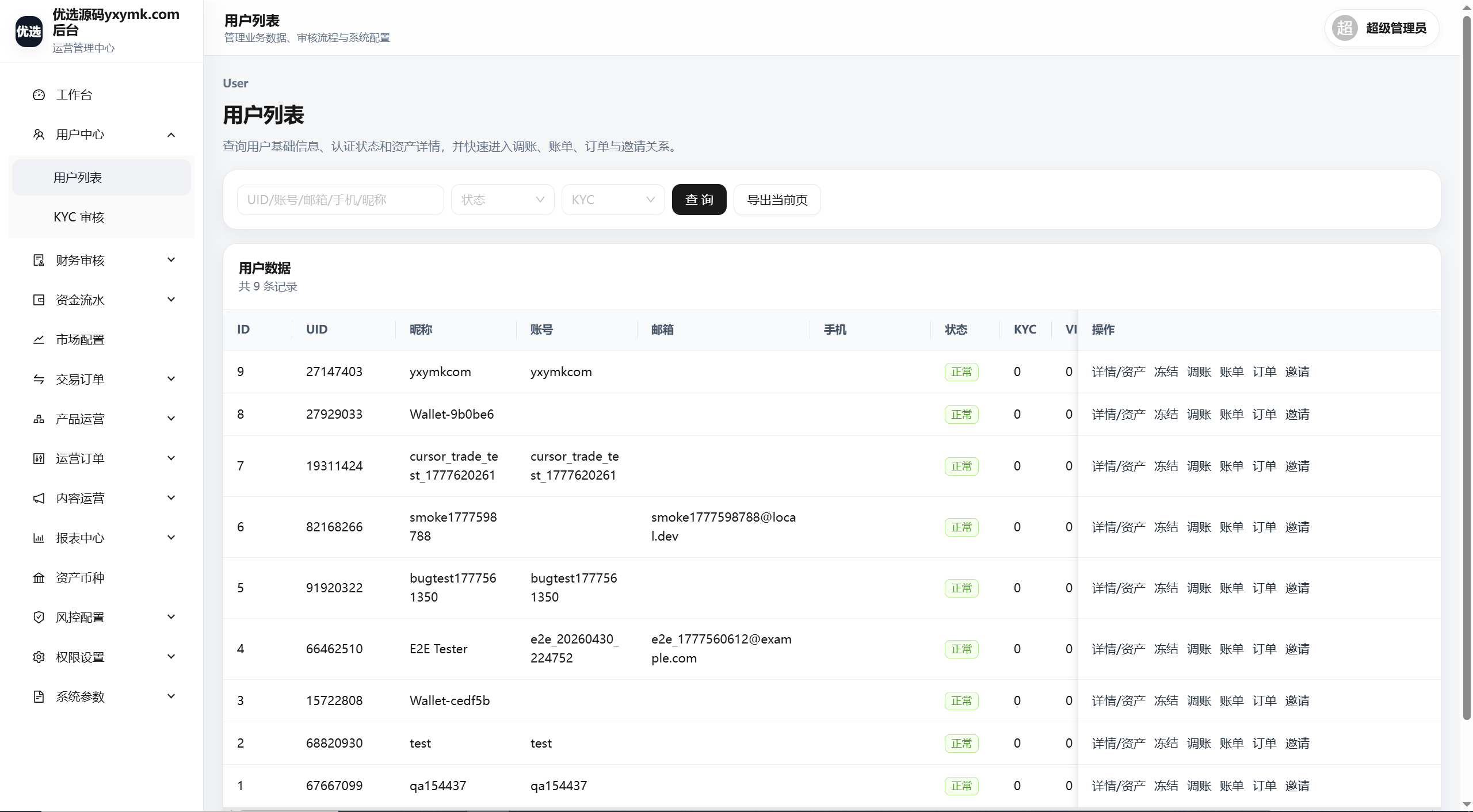Screen dimensions: 1473x812
Task: Click the 超级管理员 account label
Action: 1396,28
